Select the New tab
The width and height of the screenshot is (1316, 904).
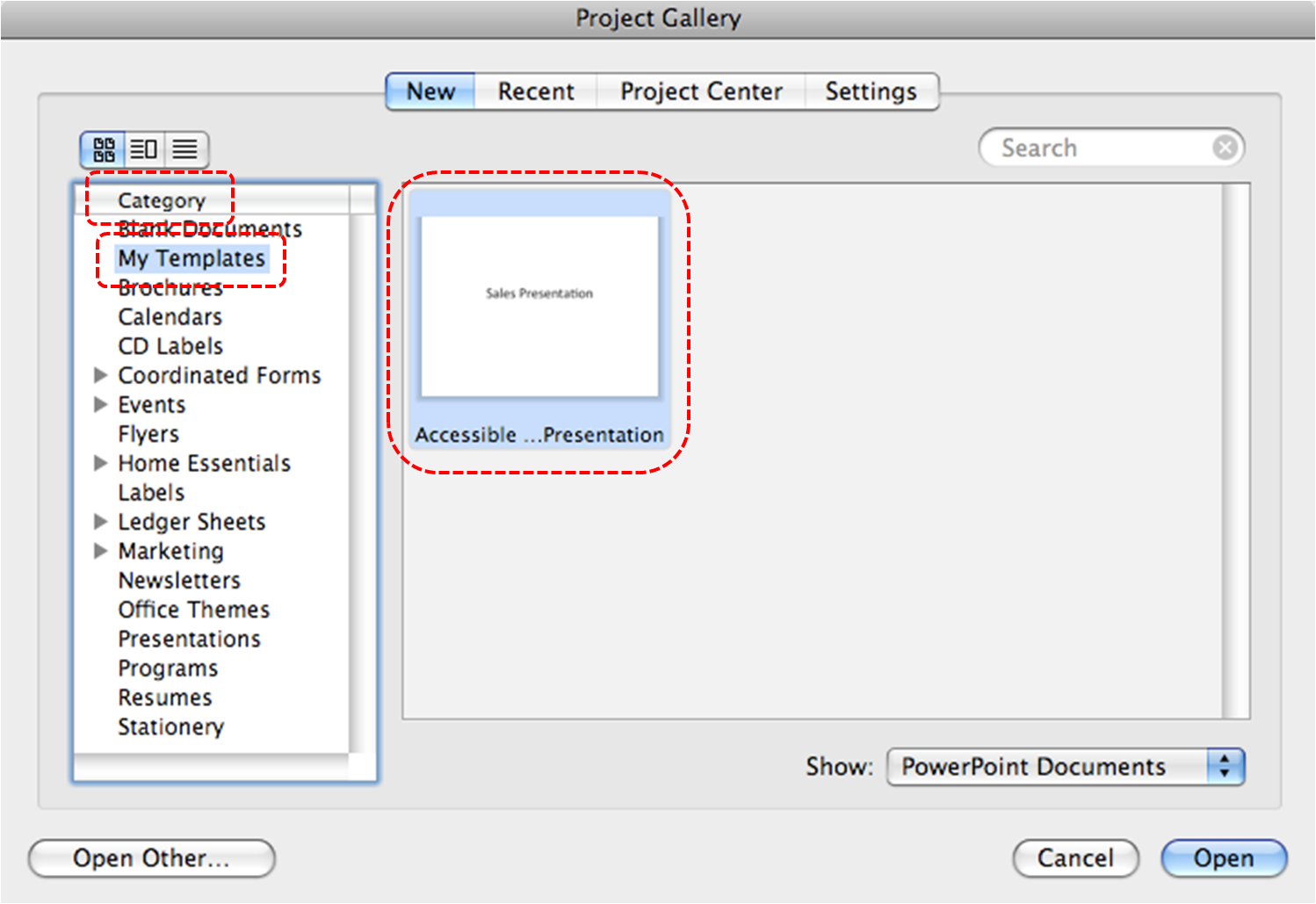(x=430, y=91)
